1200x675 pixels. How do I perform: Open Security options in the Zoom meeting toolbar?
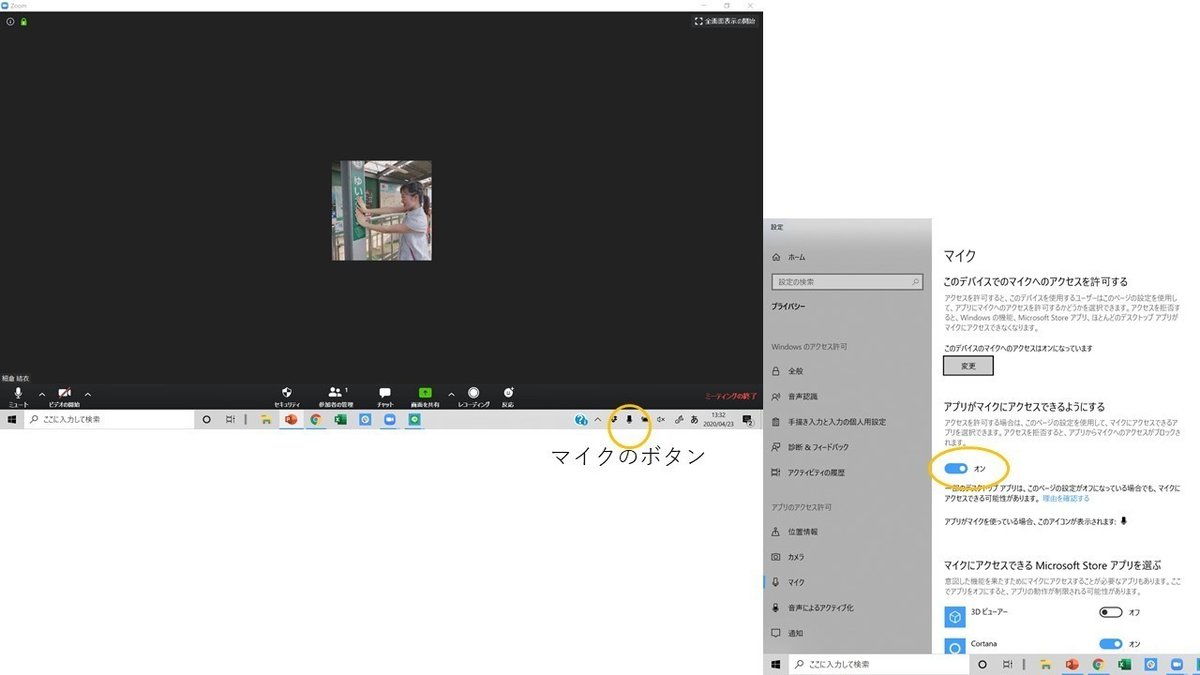click(x=287, y=393)
